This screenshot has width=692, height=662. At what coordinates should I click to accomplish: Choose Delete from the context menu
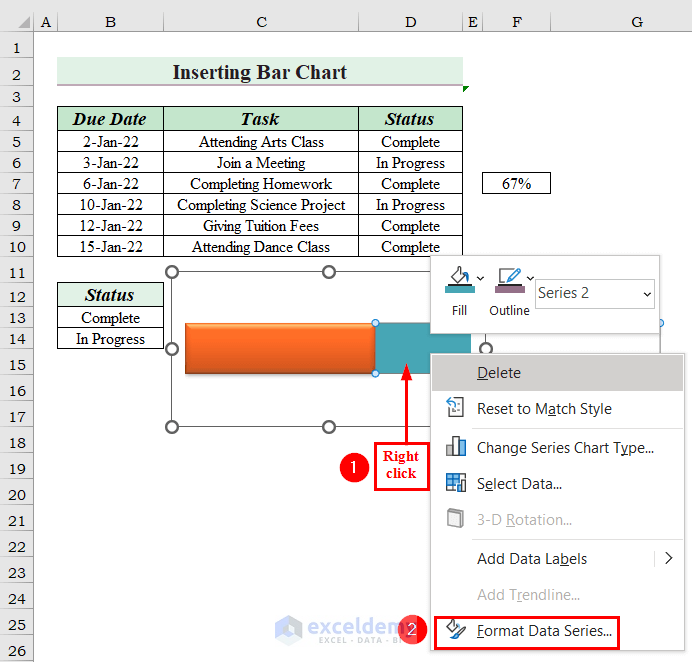557,373
